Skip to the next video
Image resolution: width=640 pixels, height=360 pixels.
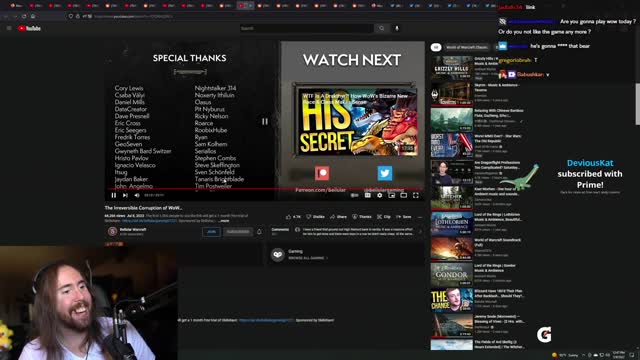click(125, 195)
